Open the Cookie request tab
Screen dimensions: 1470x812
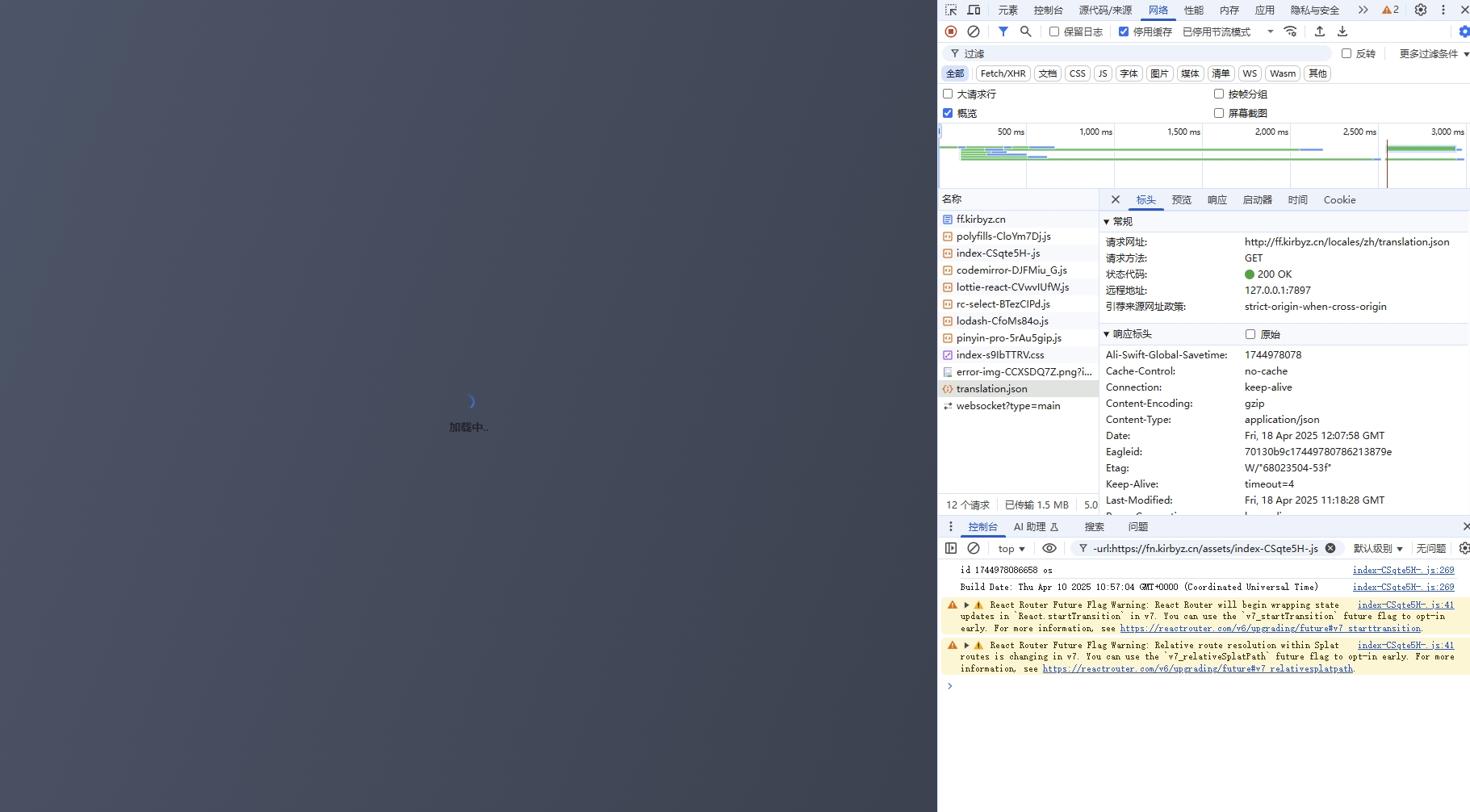pyautogui.click(x=1339, y=199)
